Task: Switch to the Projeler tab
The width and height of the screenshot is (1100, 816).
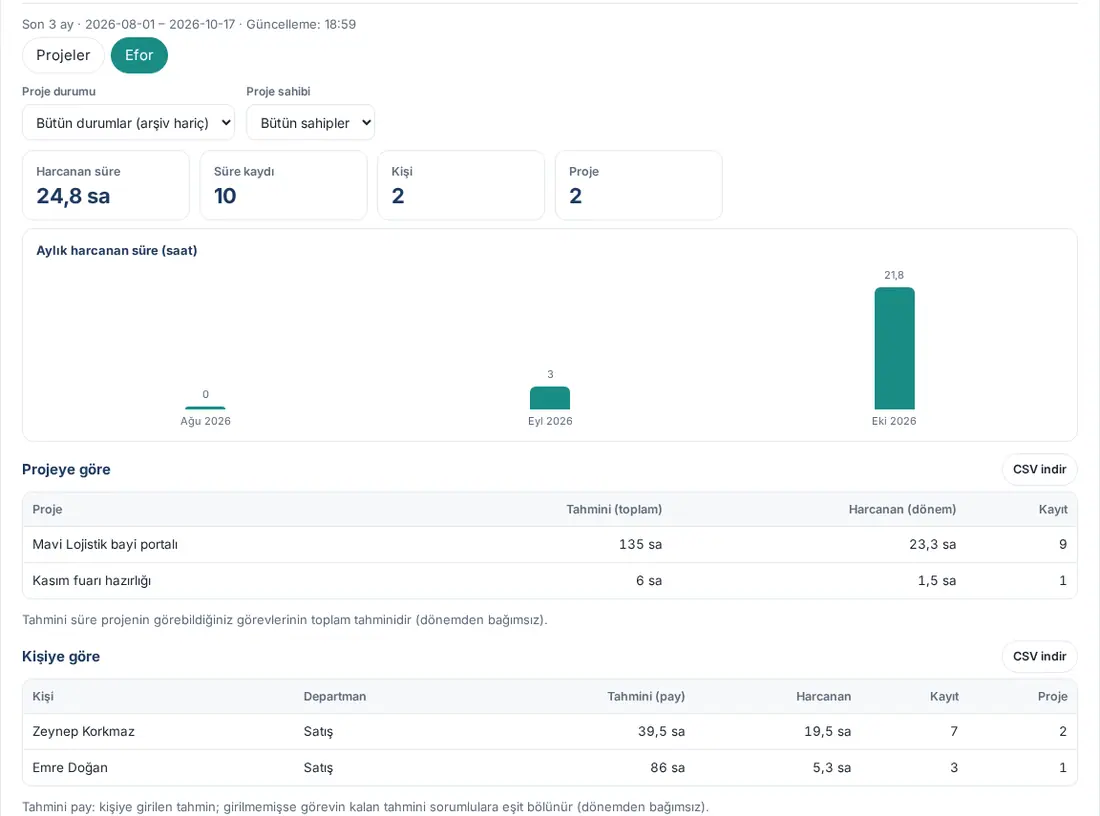Action: [x=63, y=55]
